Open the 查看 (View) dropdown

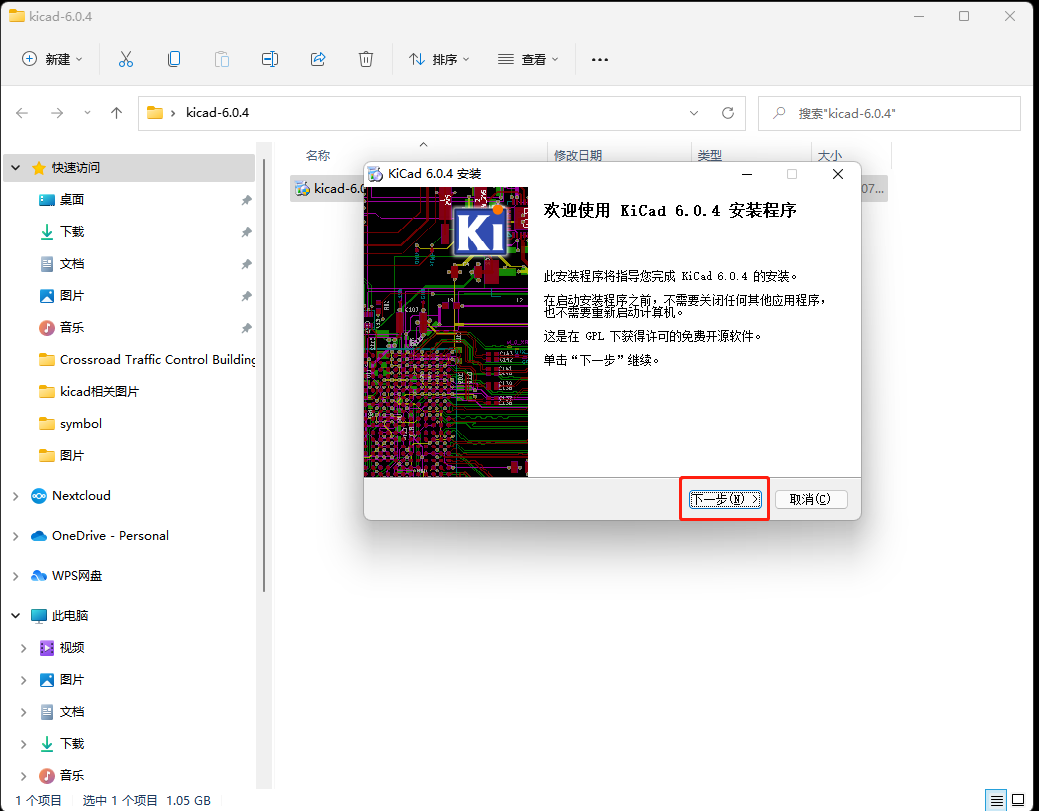528,60
